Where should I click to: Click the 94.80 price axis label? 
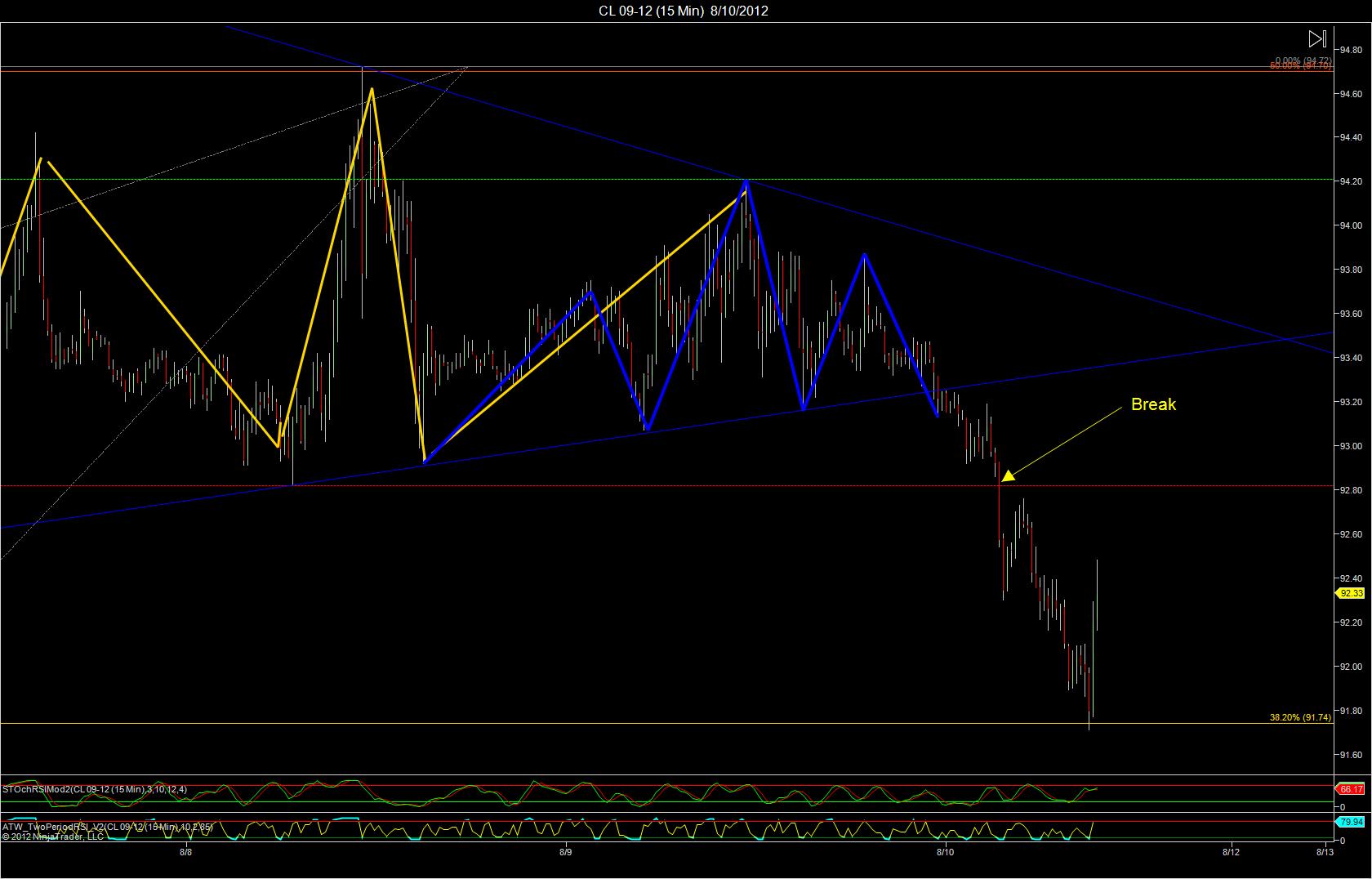(1352, 50)
